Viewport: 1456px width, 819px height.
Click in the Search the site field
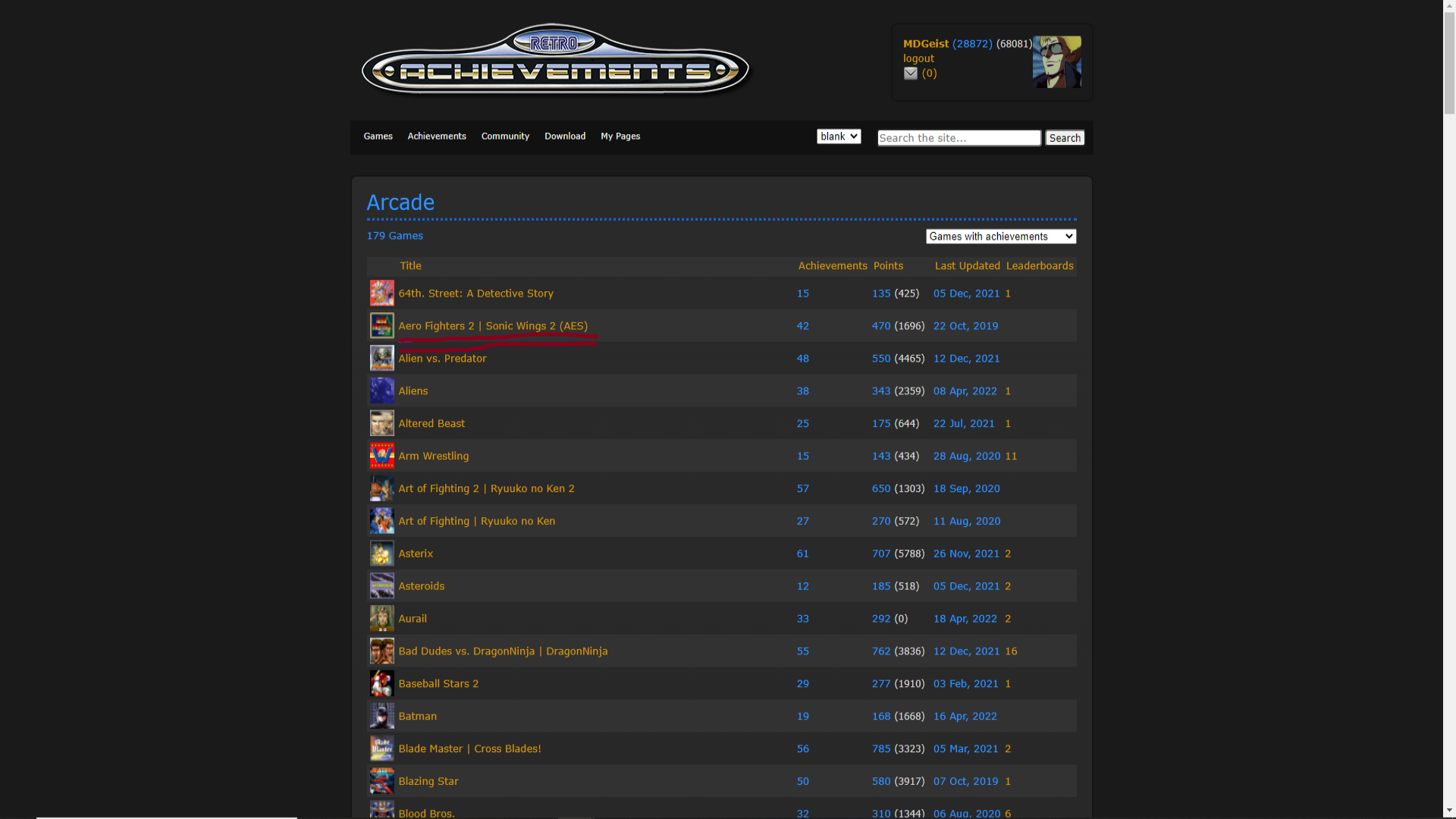[x=959, y=138]
